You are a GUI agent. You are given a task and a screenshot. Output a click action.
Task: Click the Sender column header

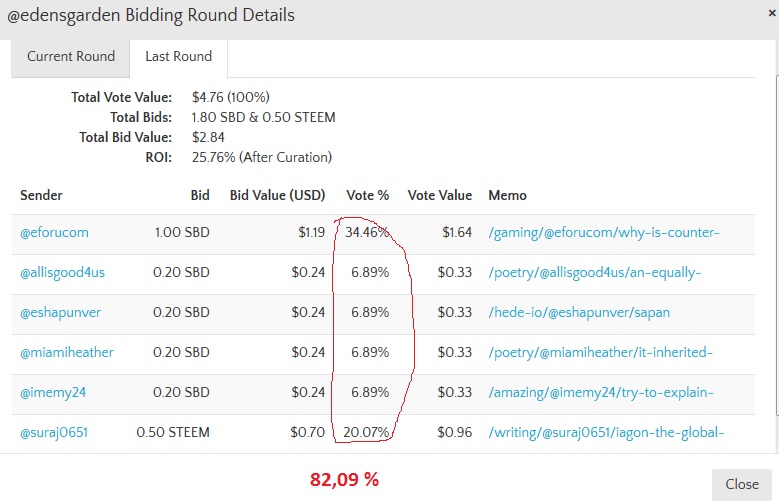coord(41,195)
